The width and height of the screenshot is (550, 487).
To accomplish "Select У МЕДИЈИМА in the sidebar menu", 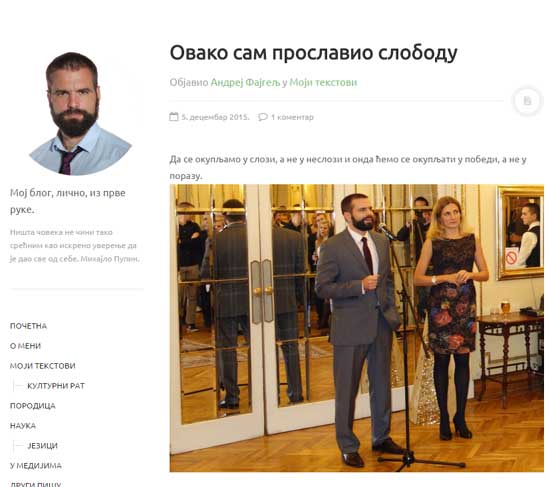I will click(36, 466).
